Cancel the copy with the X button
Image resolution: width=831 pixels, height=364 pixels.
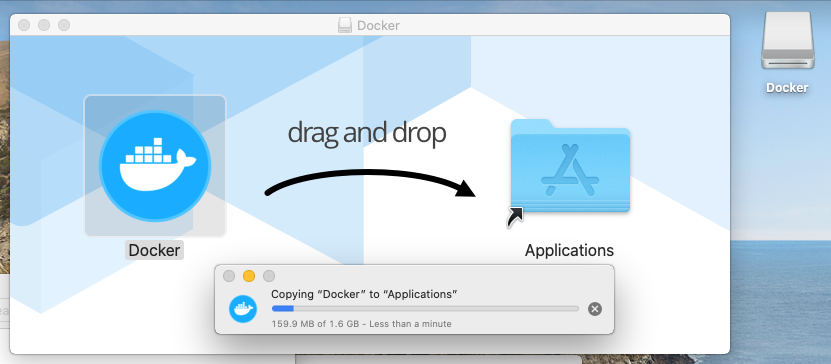595,309
